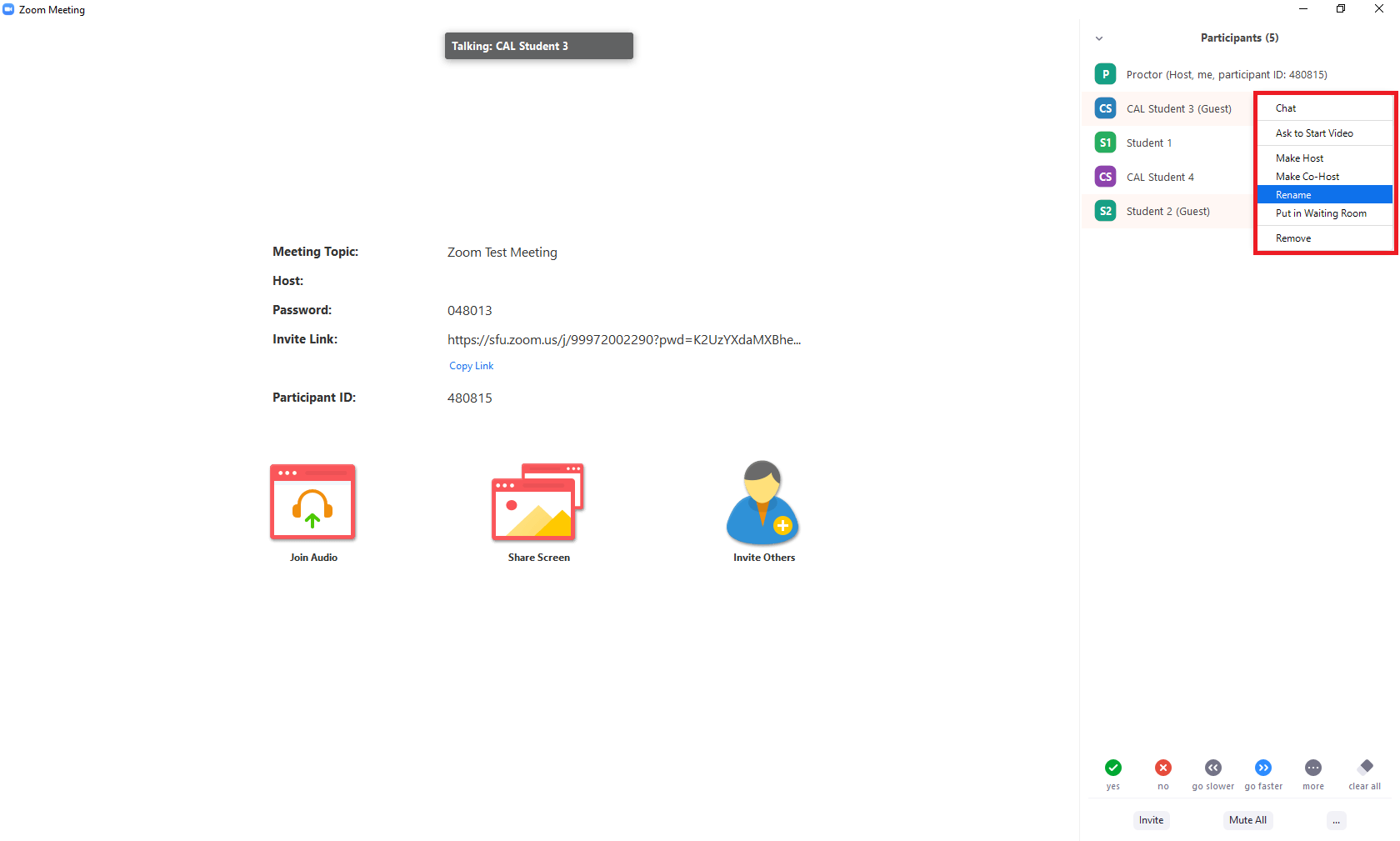Open the more reactions icon

pos(1313,768)
